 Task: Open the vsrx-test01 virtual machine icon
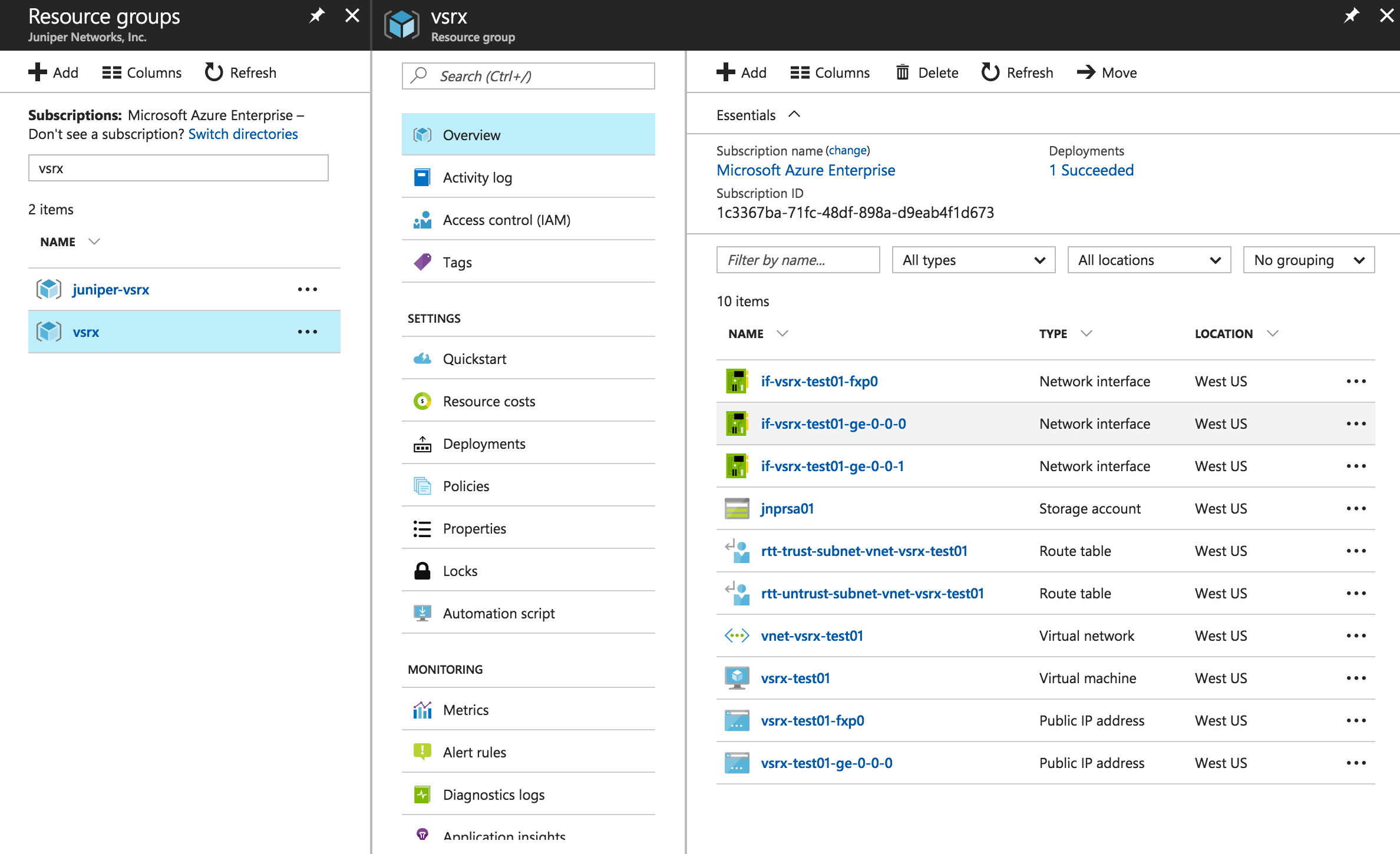click(x=737, y=678)
